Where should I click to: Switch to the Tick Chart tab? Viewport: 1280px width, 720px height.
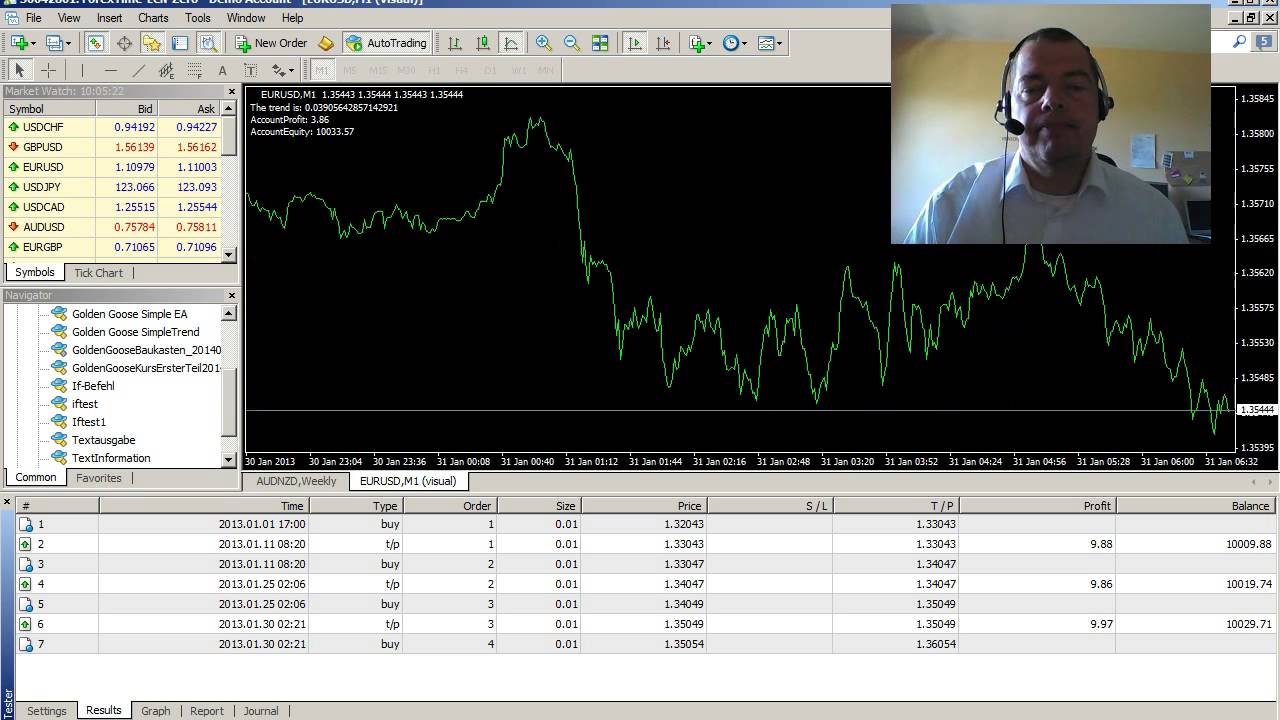click(98, 273)
